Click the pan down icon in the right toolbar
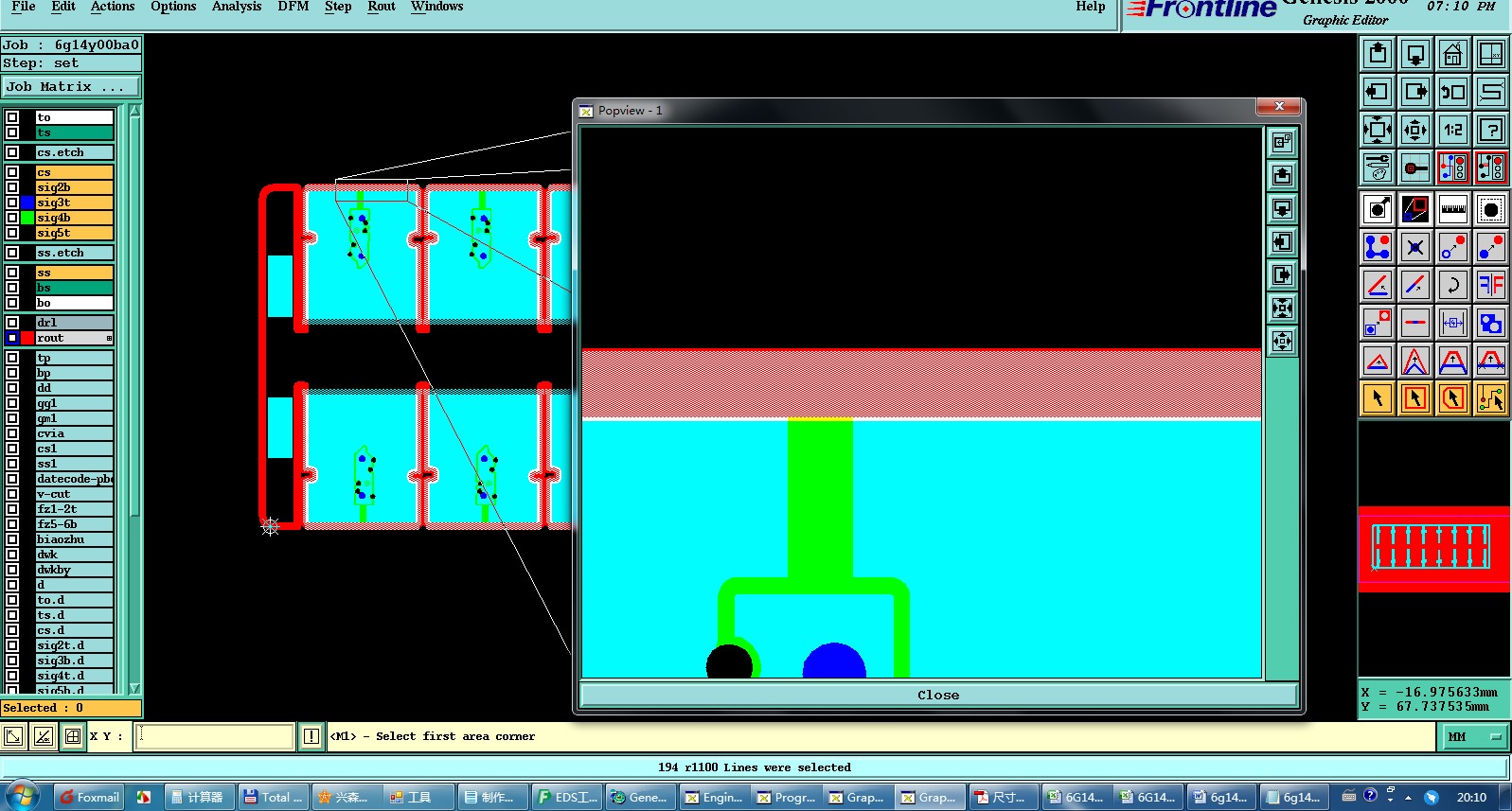1512x811 pixels. click(x=1415, y=54)
